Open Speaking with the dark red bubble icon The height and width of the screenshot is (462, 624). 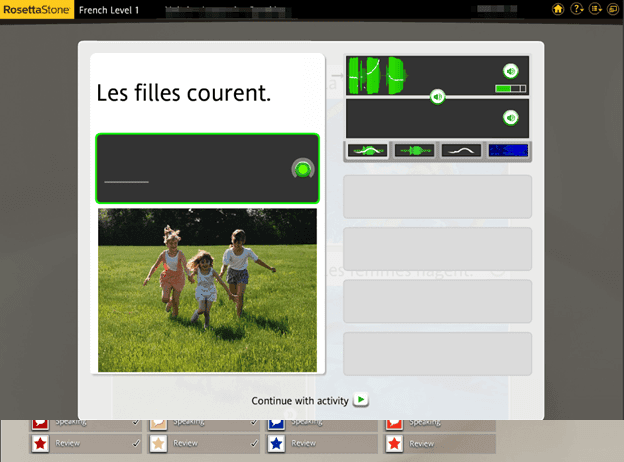[86, 425]
